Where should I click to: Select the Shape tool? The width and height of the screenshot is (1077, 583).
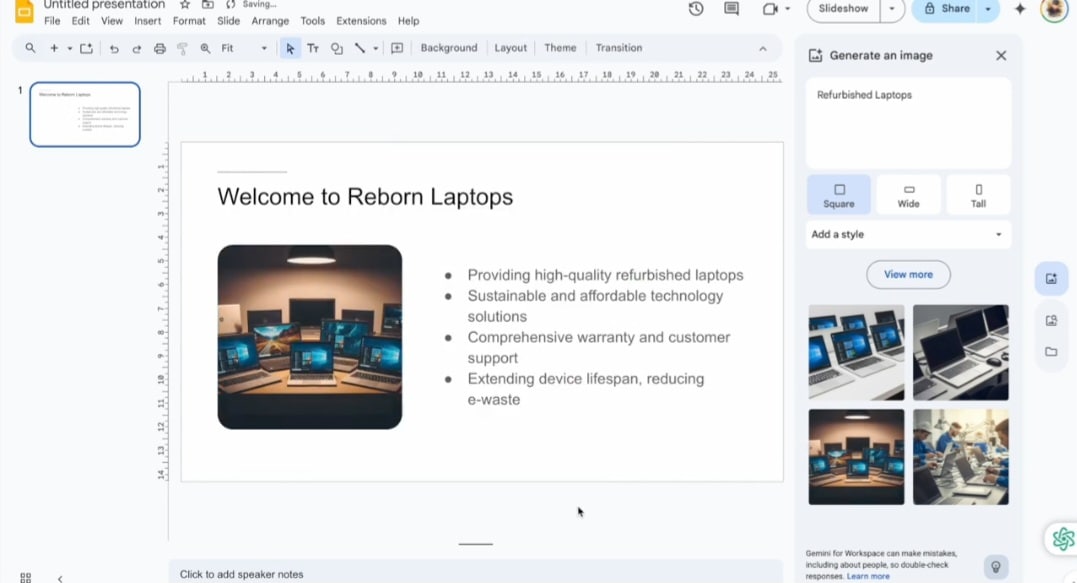point(337,48)
